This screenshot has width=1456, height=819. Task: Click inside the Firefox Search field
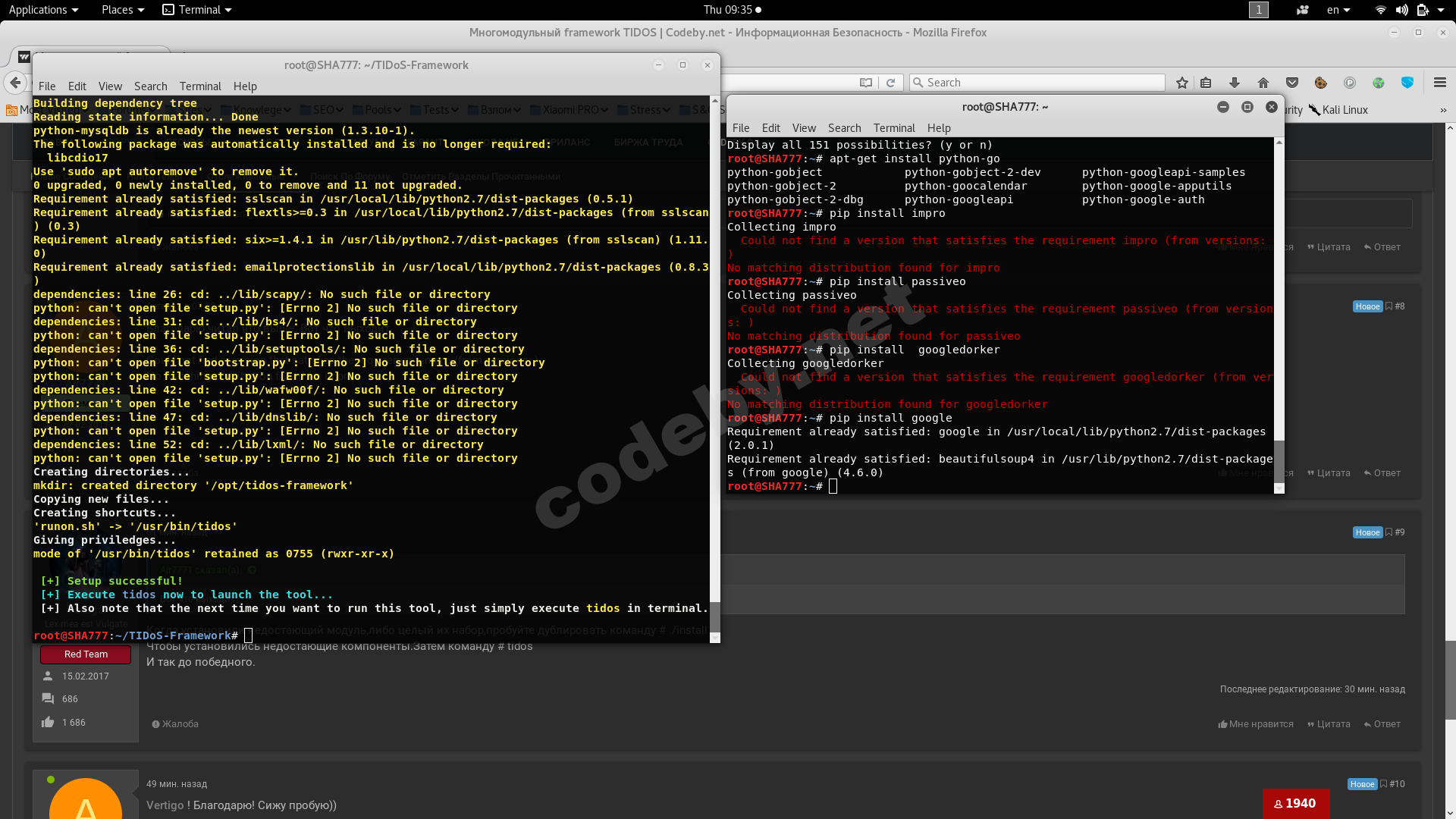coord(1039,83)
